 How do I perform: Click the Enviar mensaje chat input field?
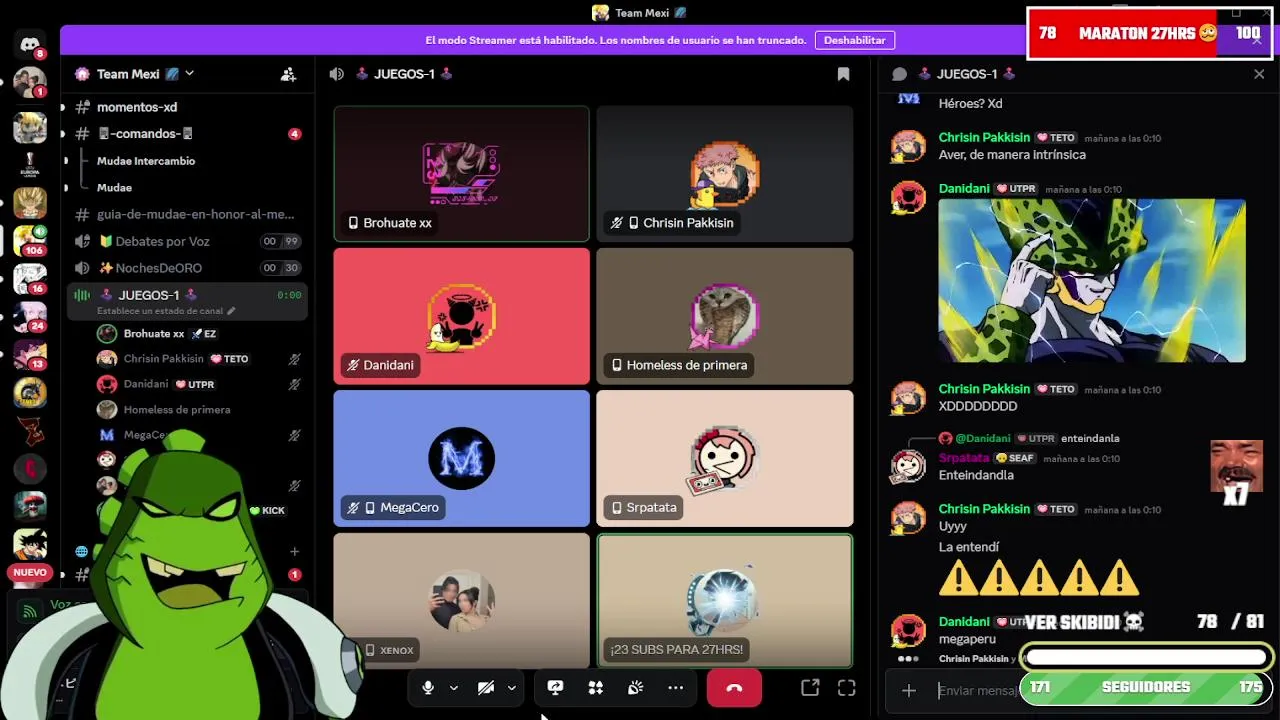click(x=977, y=690)
